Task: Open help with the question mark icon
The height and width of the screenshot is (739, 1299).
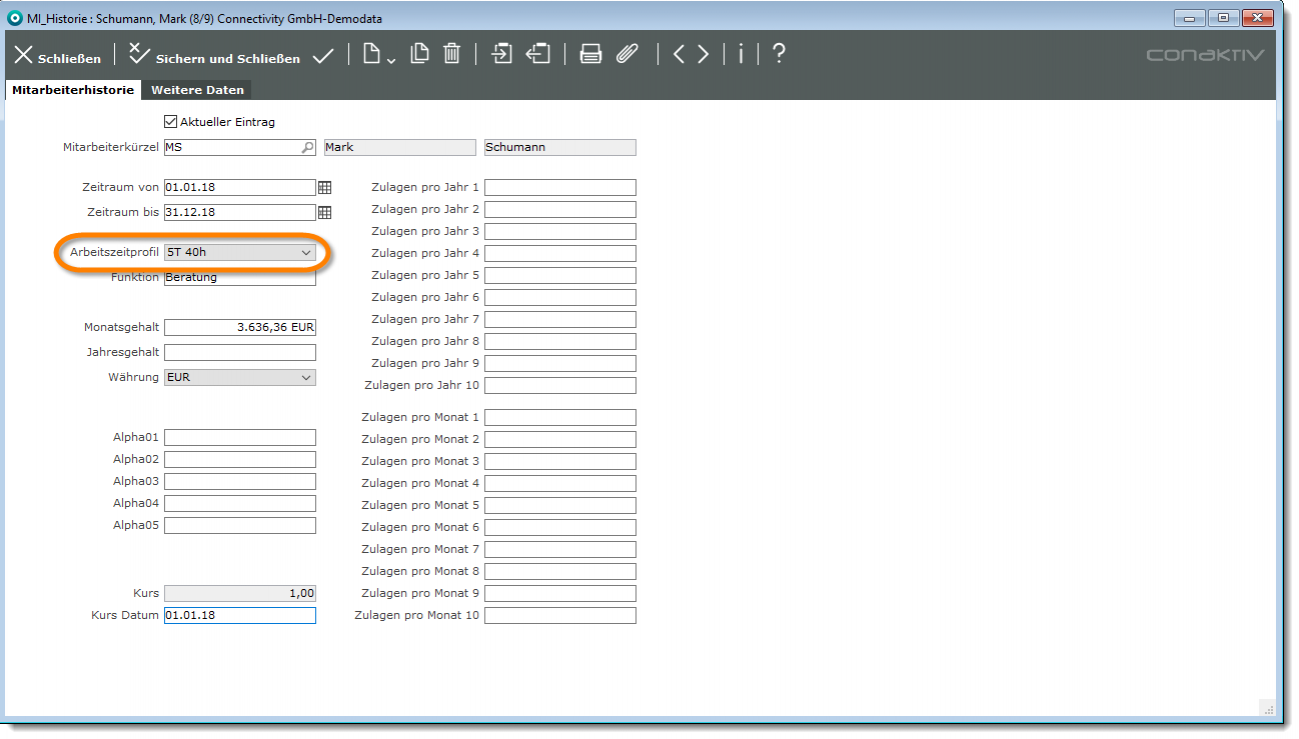Action: 779,54
